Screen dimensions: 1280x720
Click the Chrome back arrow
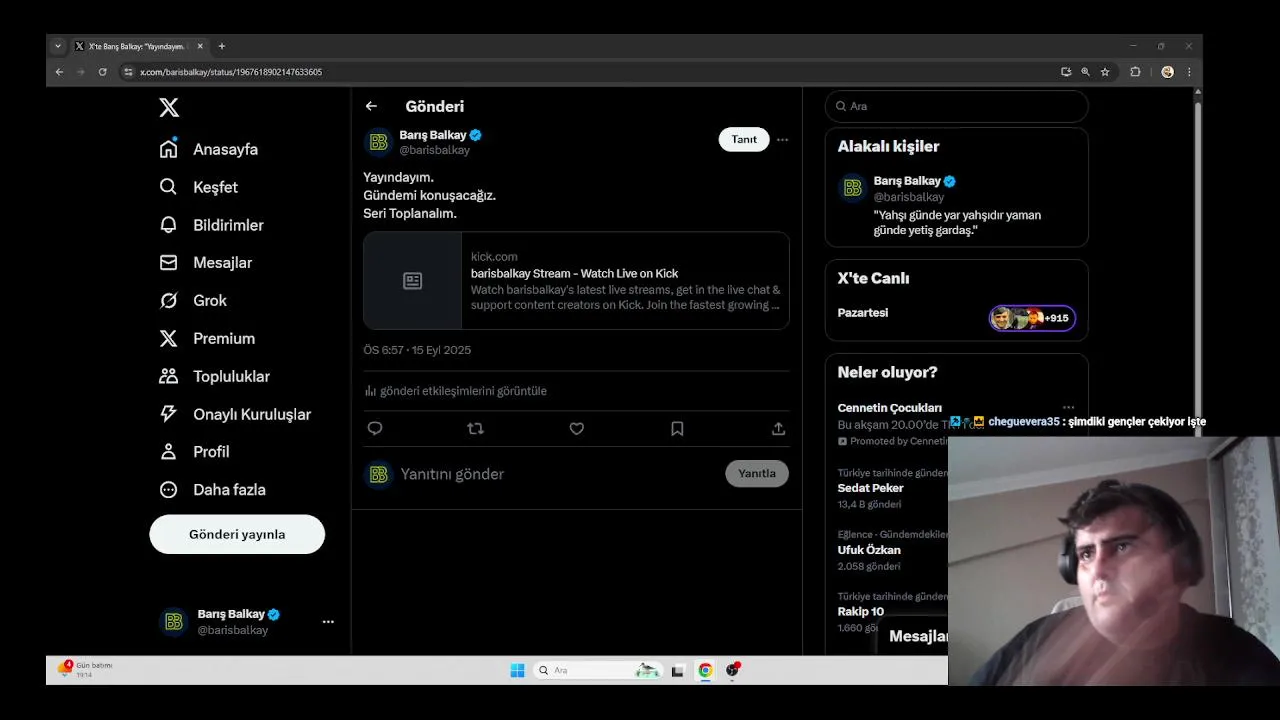59,72
